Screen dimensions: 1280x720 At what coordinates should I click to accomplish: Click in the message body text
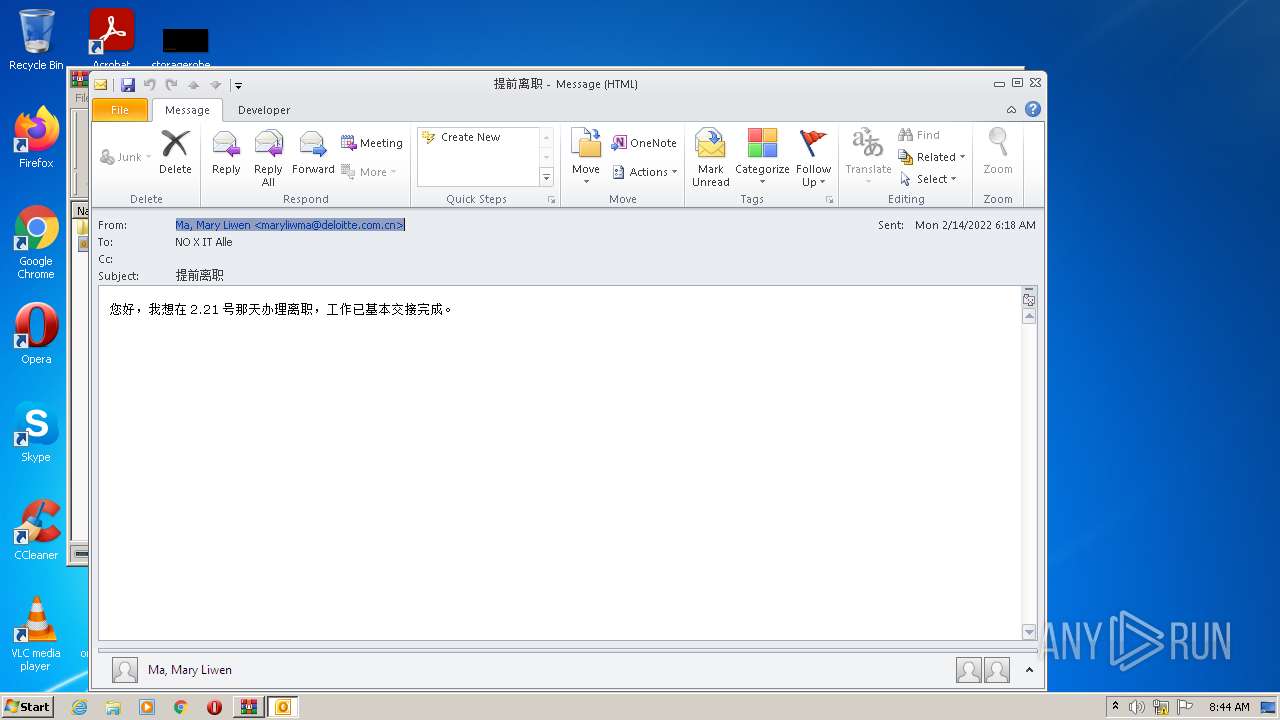(x=280, y=310)
